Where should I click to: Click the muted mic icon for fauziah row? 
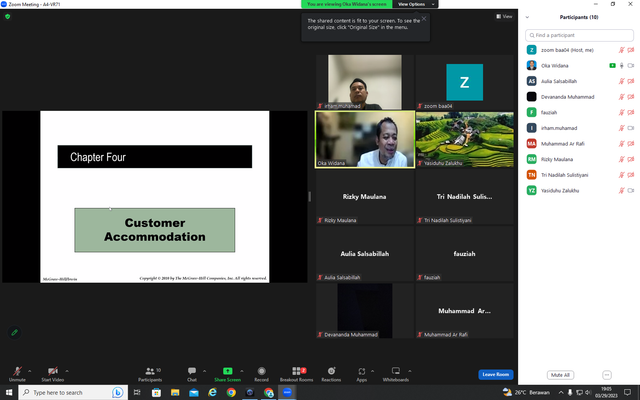621,112
